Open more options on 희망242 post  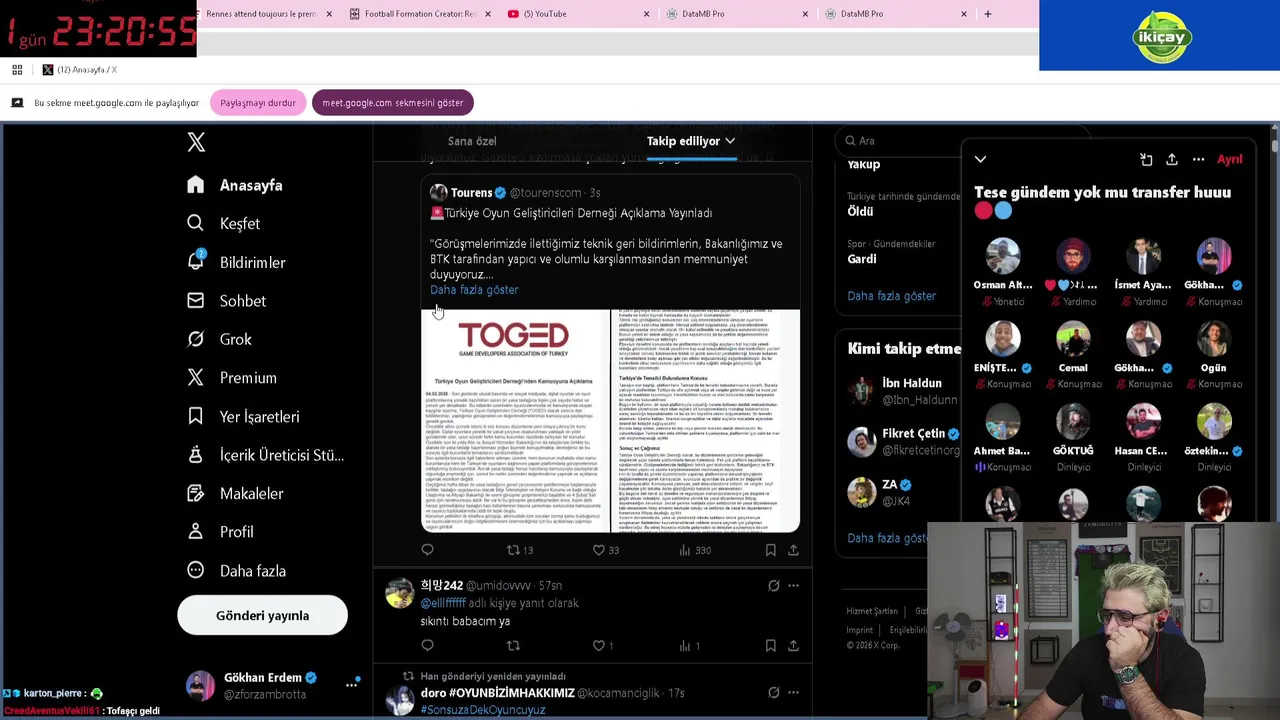pyautogui.click(x=793, y=585)
